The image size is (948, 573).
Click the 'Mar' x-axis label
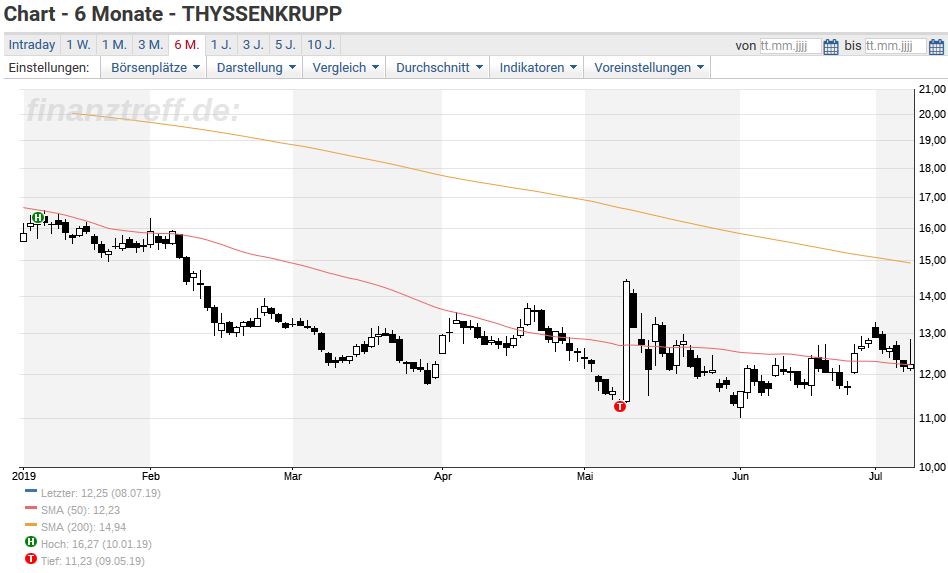point(293,476)
